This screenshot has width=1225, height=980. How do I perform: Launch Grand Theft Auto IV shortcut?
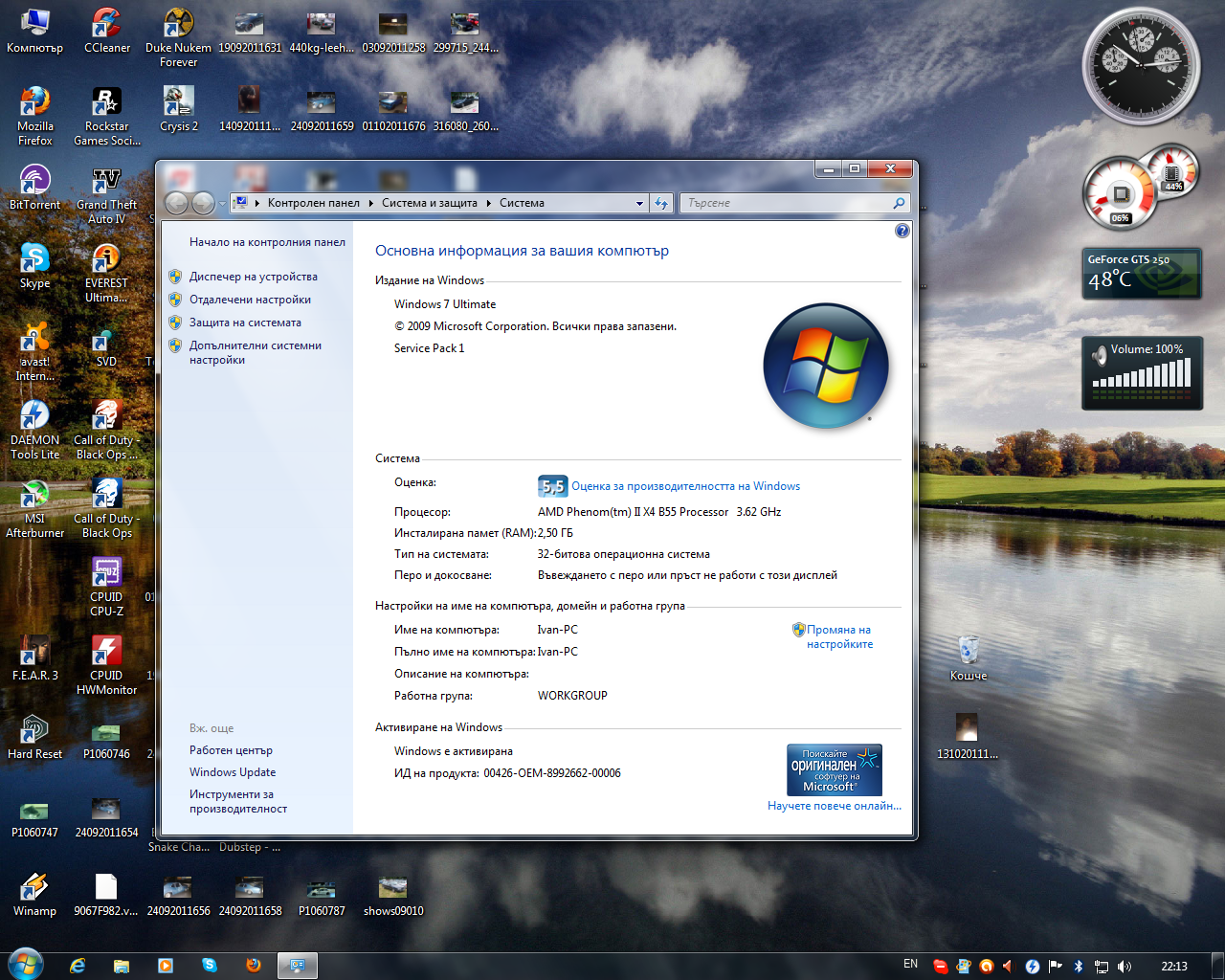106,194
